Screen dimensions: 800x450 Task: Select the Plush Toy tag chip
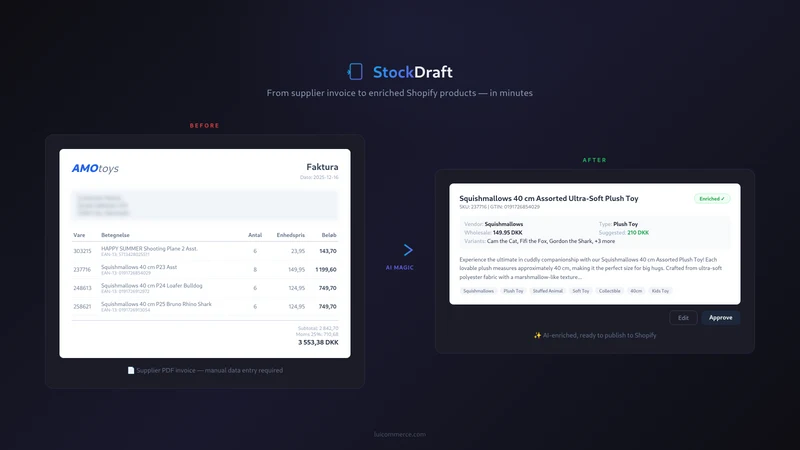[x=513, y=291]
